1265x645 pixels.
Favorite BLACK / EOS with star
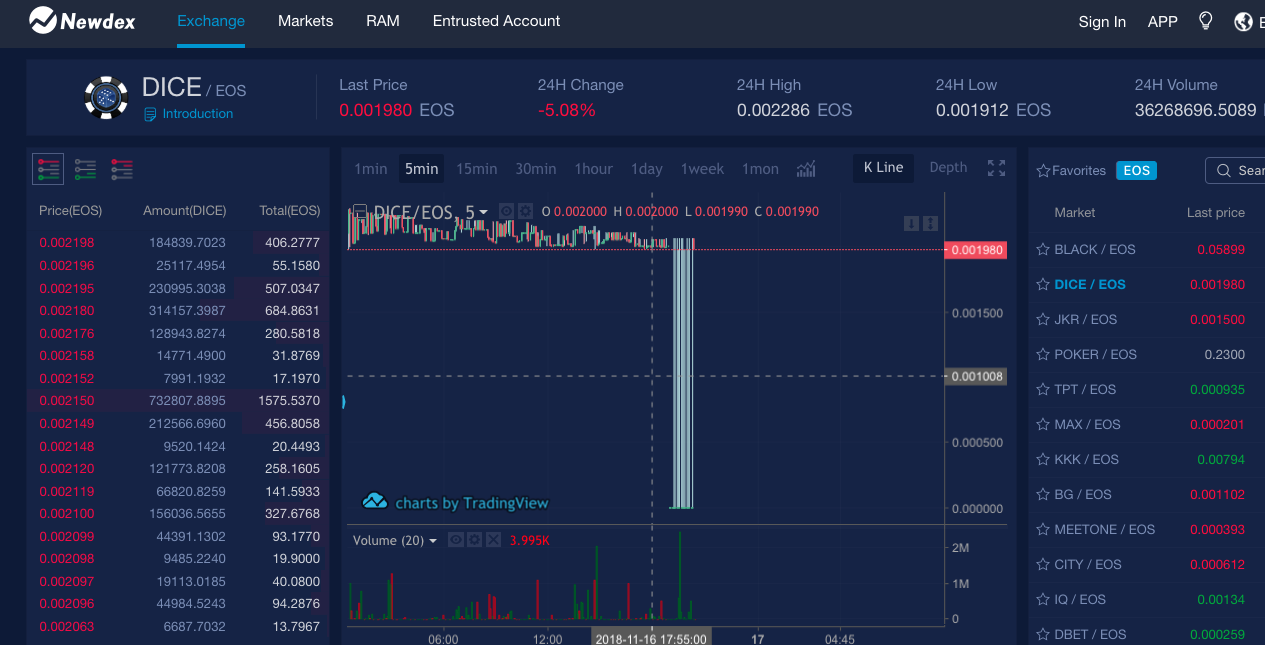[x=1043, y=250]
